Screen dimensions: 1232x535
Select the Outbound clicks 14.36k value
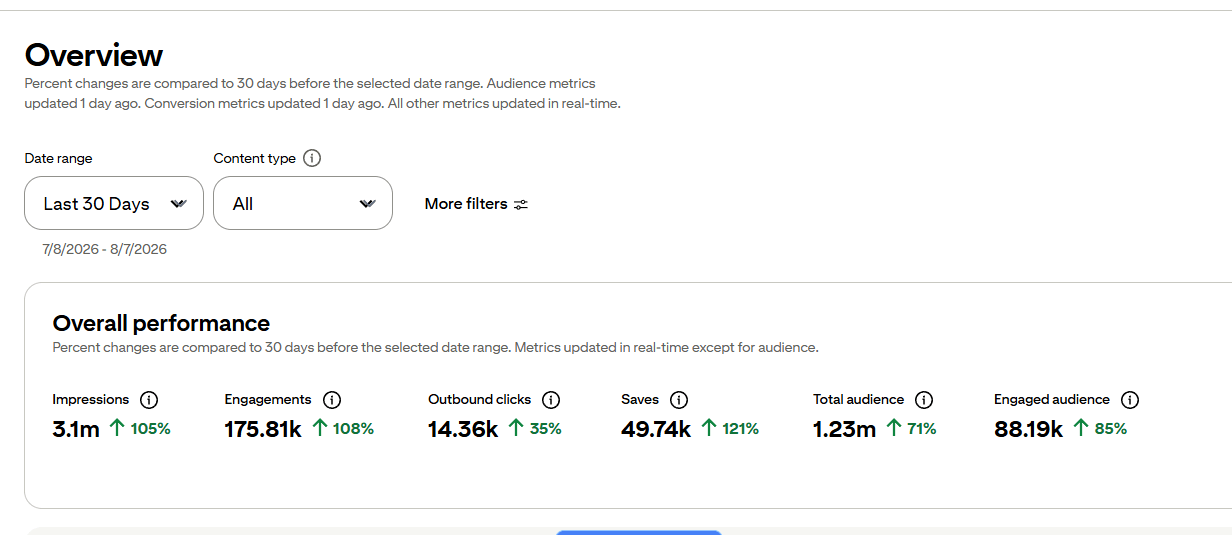pyautogui.click(x=463, y=429)
